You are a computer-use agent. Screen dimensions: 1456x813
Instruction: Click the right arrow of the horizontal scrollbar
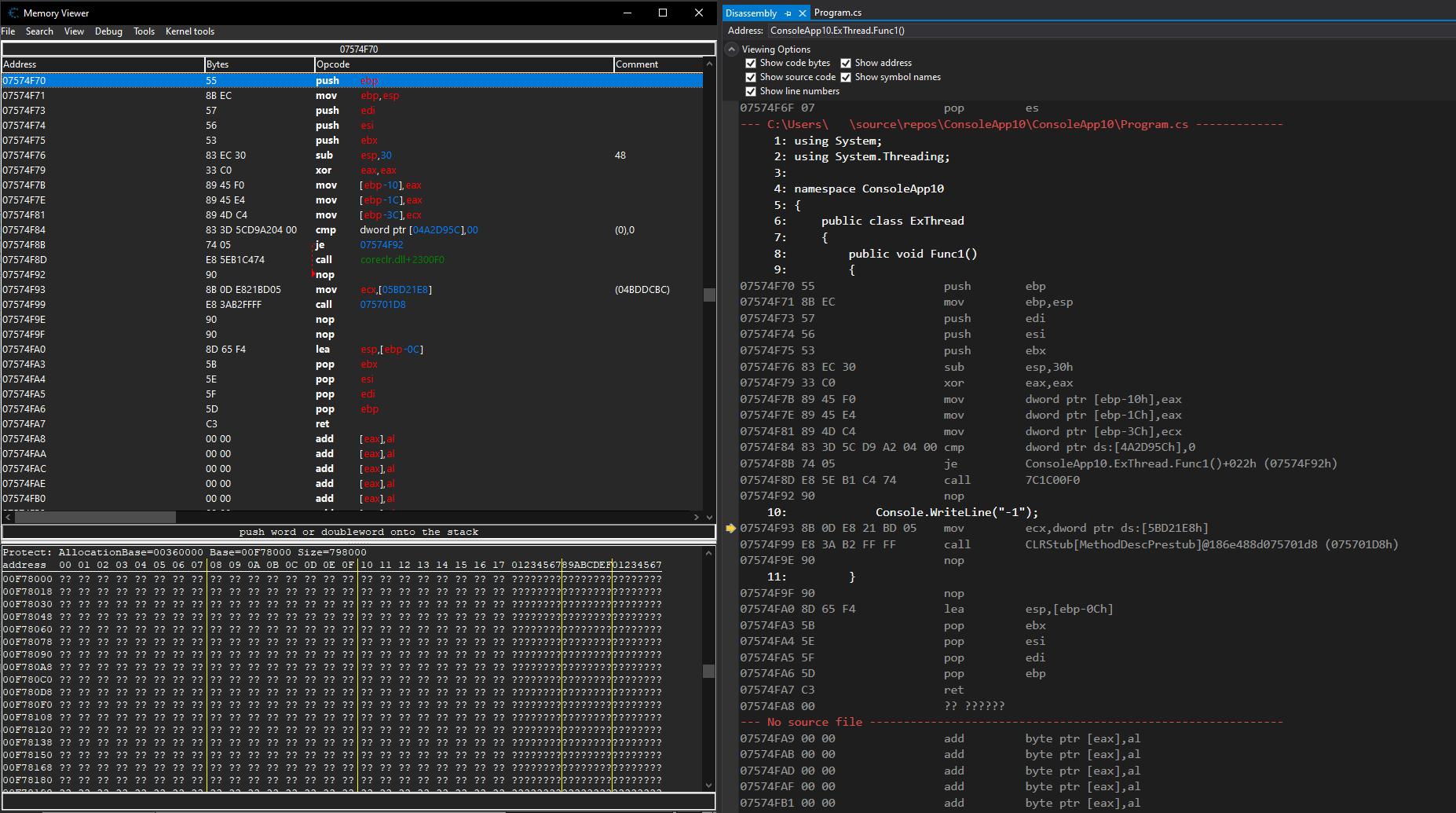tap(697, 517)
